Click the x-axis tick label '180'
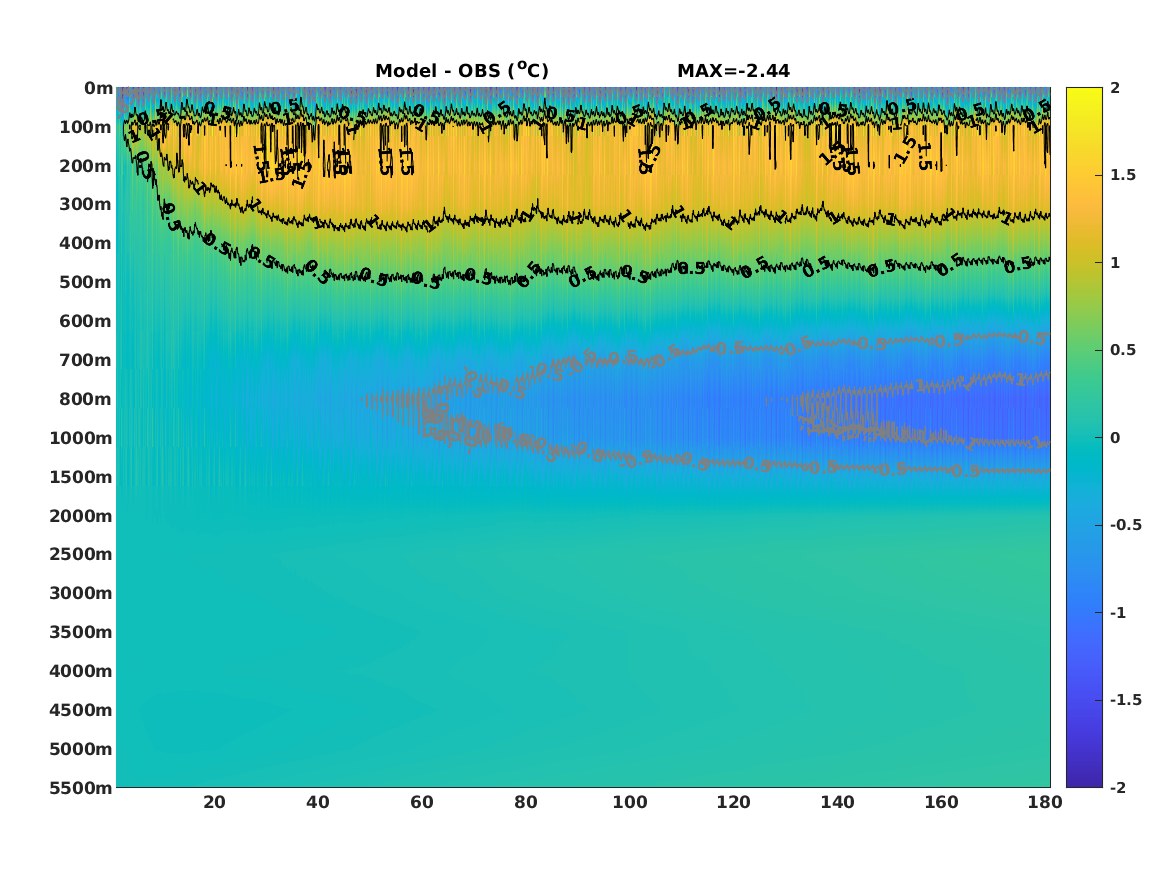1167x875 pixels. coord(1046,802)
